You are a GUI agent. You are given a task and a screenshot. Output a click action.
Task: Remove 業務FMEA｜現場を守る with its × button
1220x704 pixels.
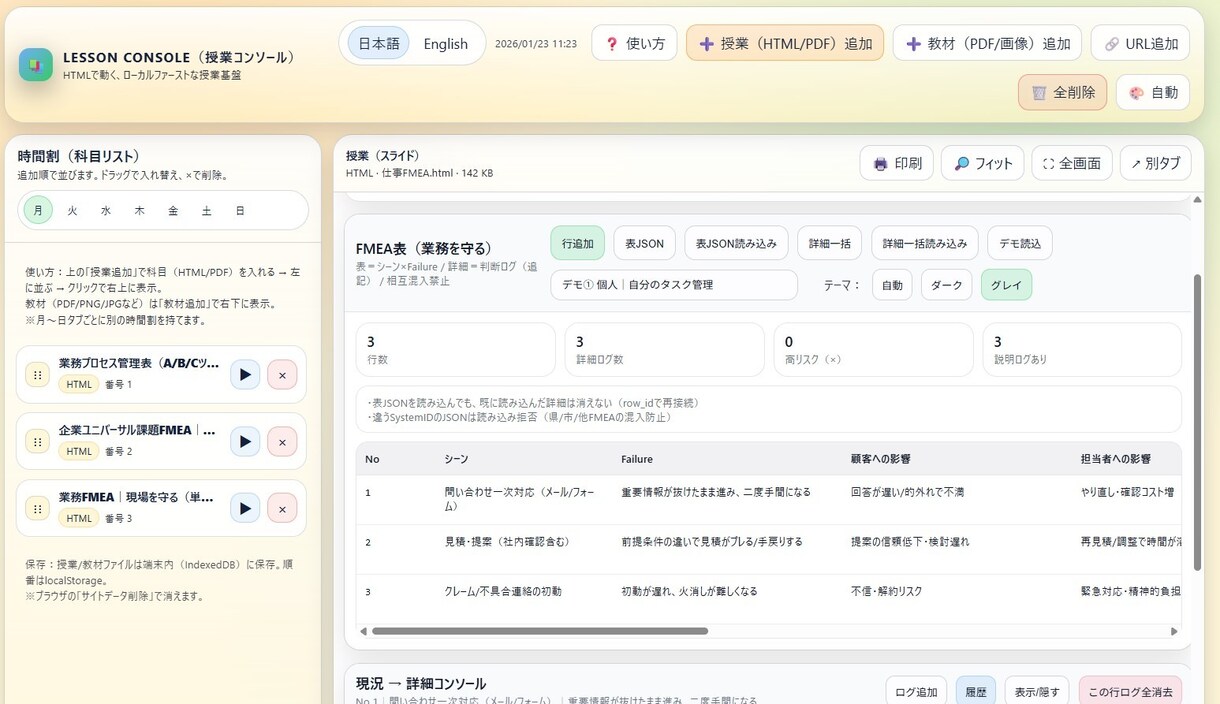point(282,508)
